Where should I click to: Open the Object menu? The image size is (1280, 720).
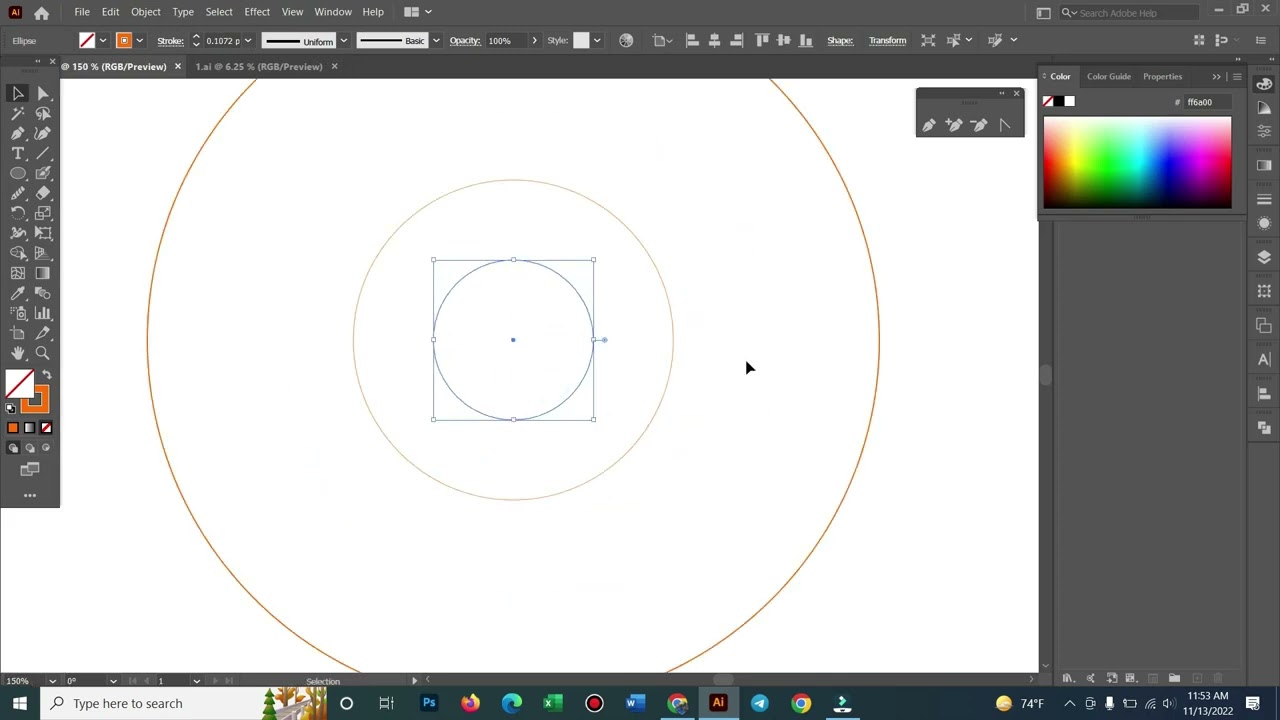click(145, 12)
